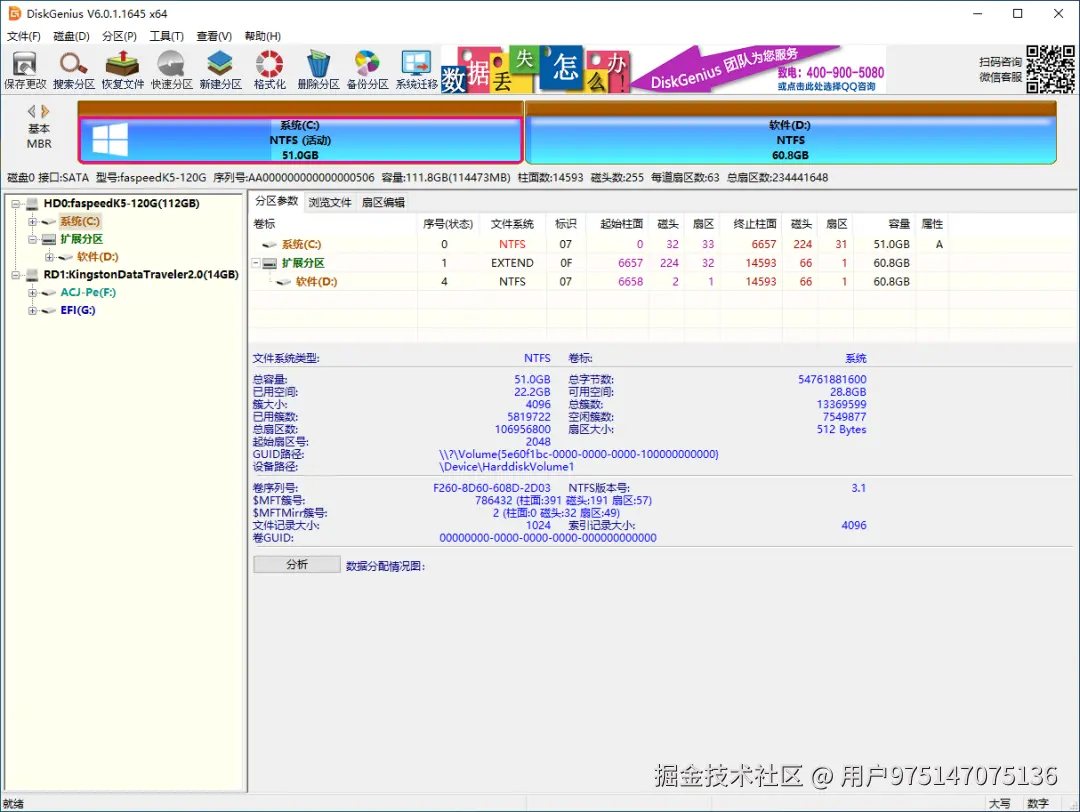Click the 软件(D:) row in partition table
This screenshot has width=1080, height=812.
click(x=661, y=282)
